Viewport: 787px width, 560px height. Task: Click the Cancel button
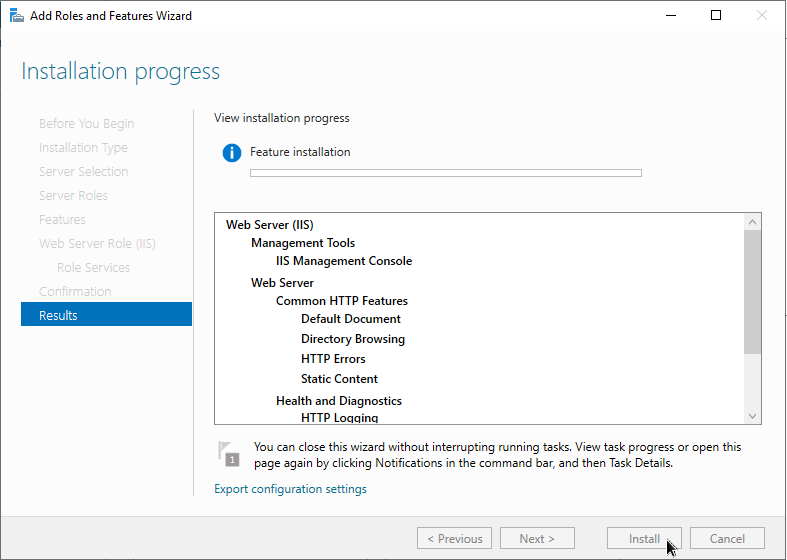point(727,538)
